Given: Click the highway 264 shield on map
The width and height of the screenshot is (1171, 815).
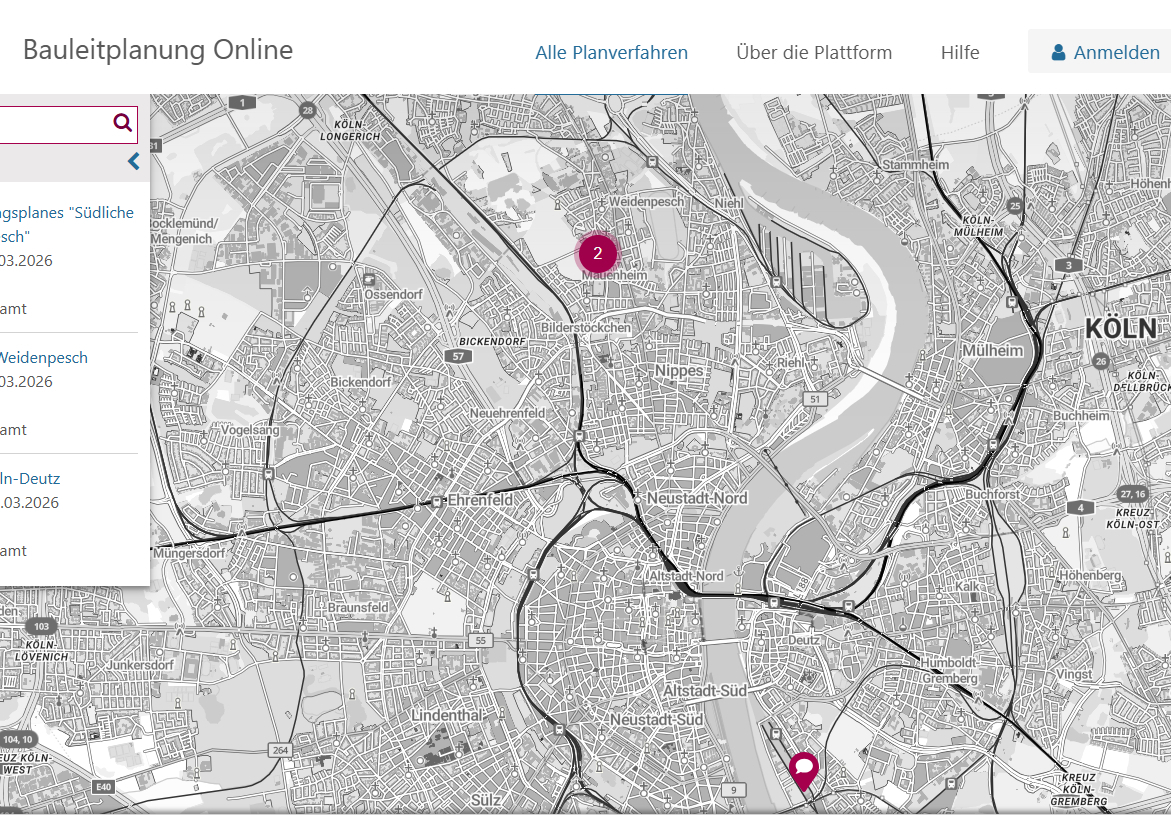Looking at the screenshot, I should 280,750.
